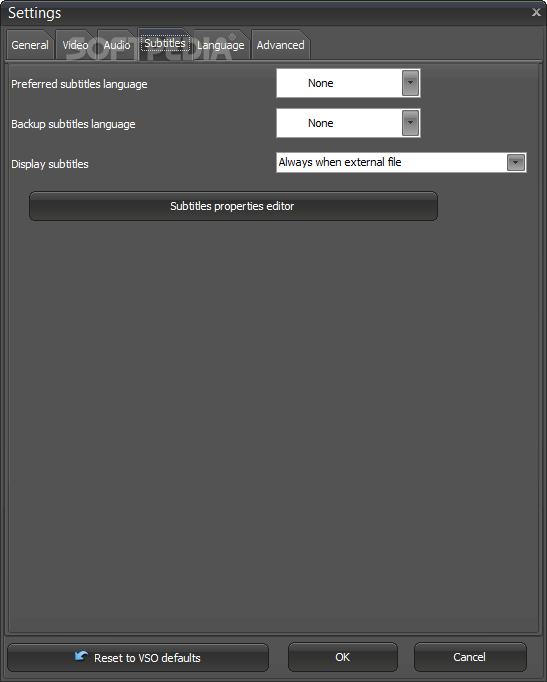Select the Audio tab
The width and height of the screenshot is (547, 682).
117,45
